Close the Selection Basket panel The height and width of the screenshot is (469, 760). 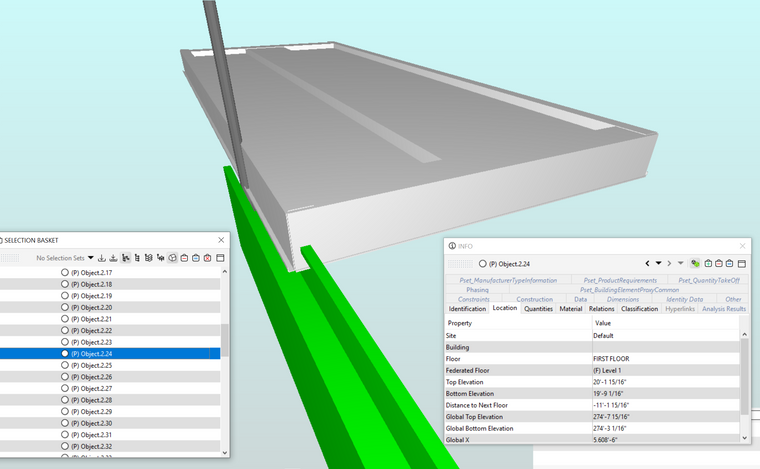[221, 240]
